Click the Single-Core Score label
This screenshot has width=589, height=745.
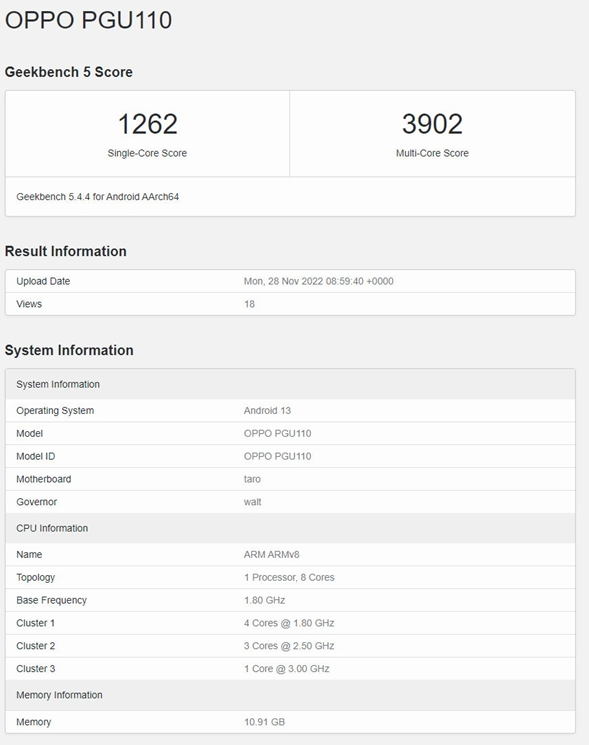(147, 153)
